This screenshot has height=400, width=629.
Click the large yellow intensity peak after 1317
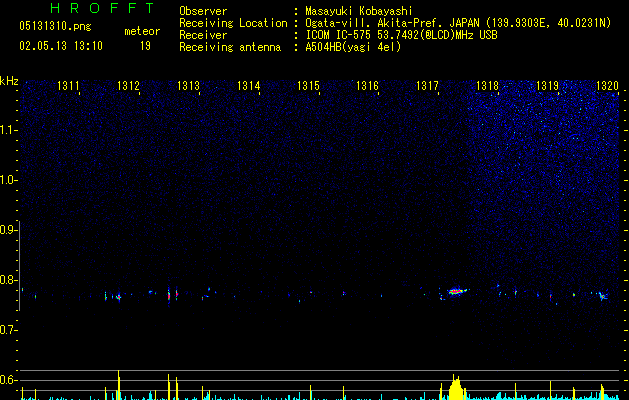click(x=456, y=388)
